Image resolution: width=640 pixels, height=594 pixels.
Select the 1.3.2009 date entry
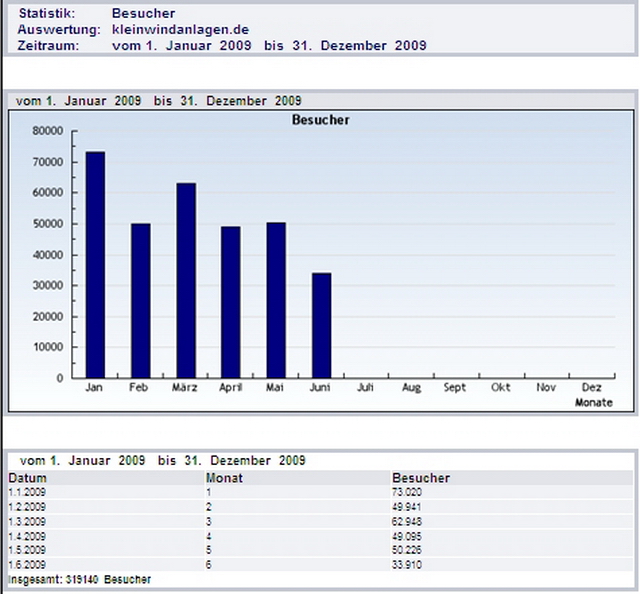tap(27, 521)
